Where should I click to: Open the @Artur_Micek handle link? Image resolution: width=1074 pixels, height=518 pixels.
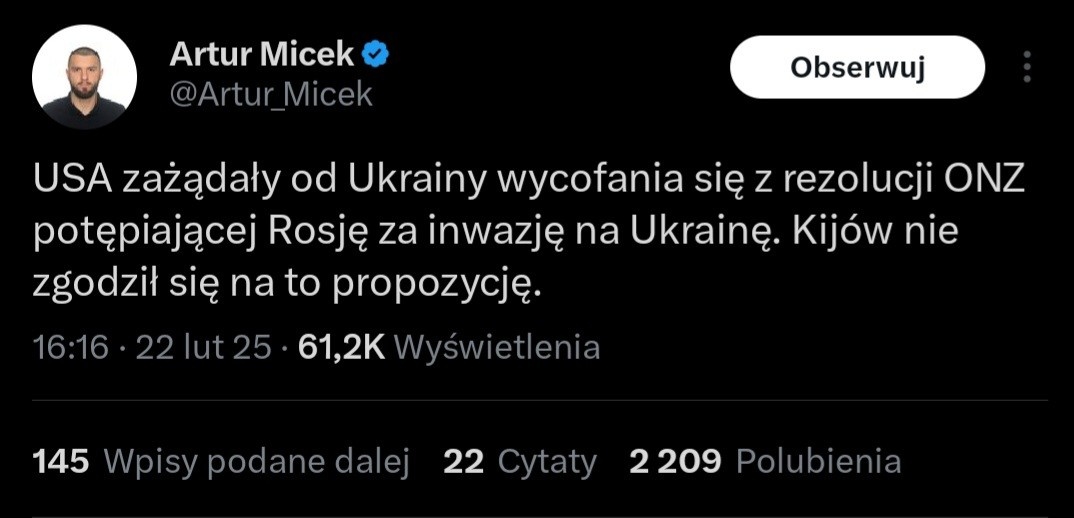271,94
